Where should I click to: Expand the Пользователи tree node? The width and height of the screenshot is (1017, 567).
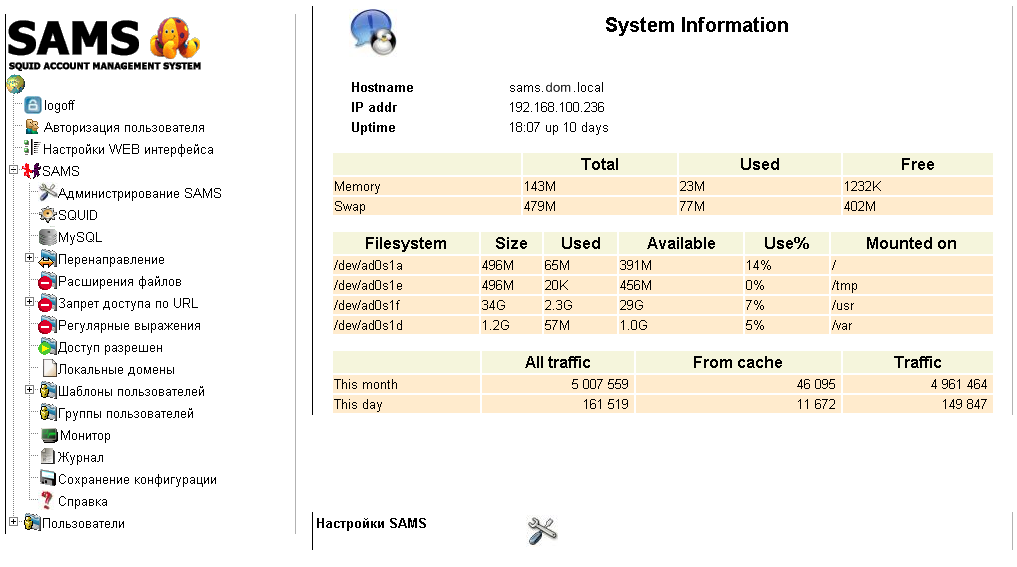(13, 522)
